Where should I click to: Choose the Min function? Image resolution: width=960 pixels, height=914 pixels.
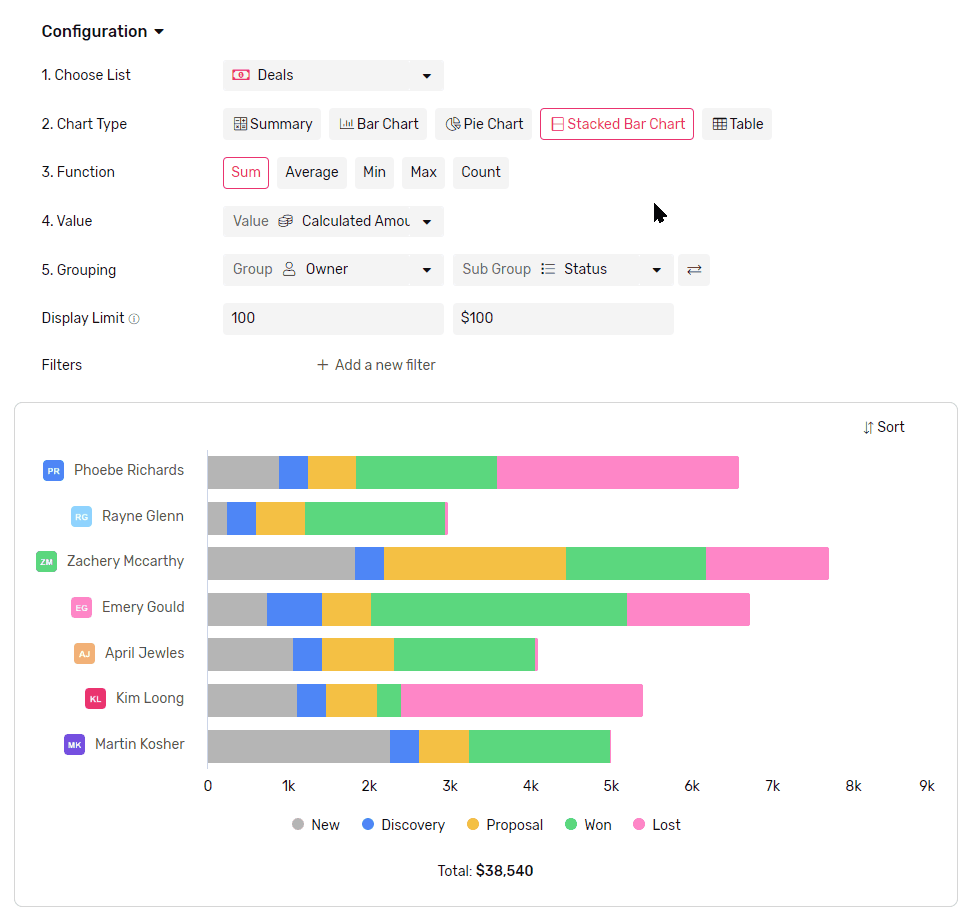(x=374, y=173)
